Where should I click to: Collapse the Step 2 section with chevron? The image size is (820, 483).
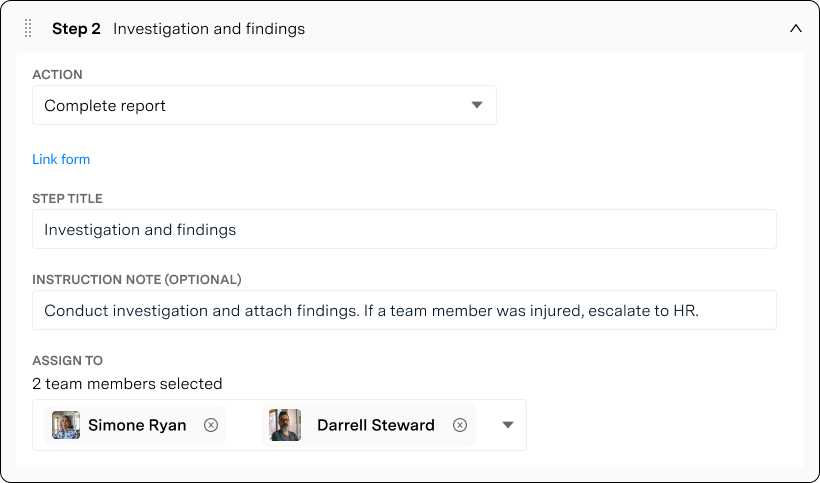(x=796, y=29)
